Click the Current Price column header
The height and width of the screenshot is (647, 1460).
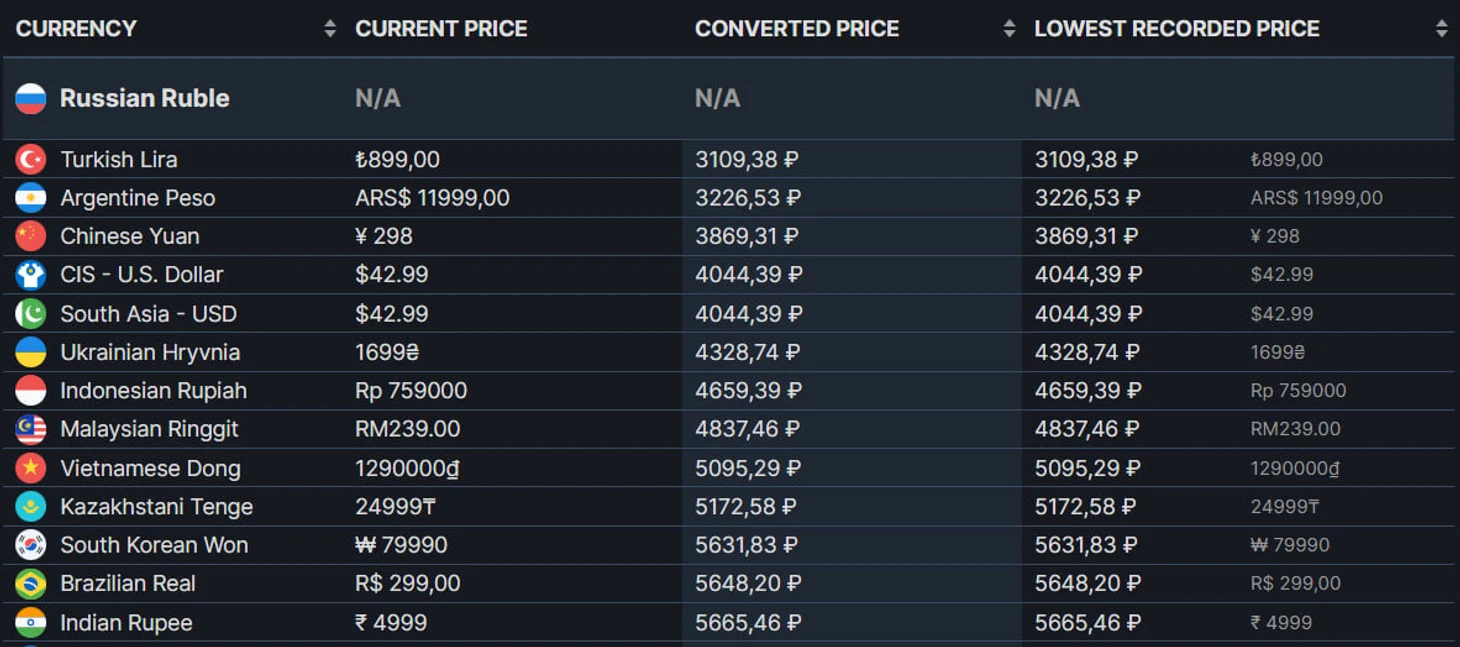(x=441, y=29)
